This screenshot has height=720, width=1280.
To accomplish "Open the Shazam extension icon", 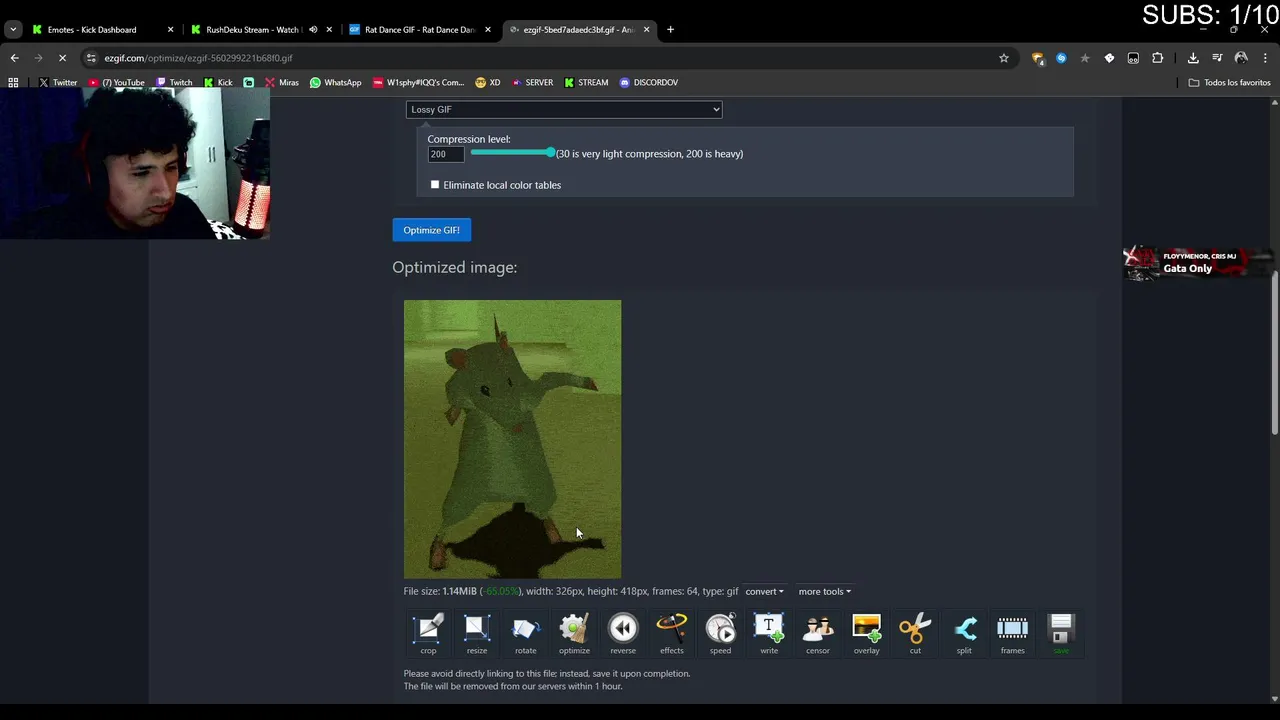I will click(x=1061, y=58).
